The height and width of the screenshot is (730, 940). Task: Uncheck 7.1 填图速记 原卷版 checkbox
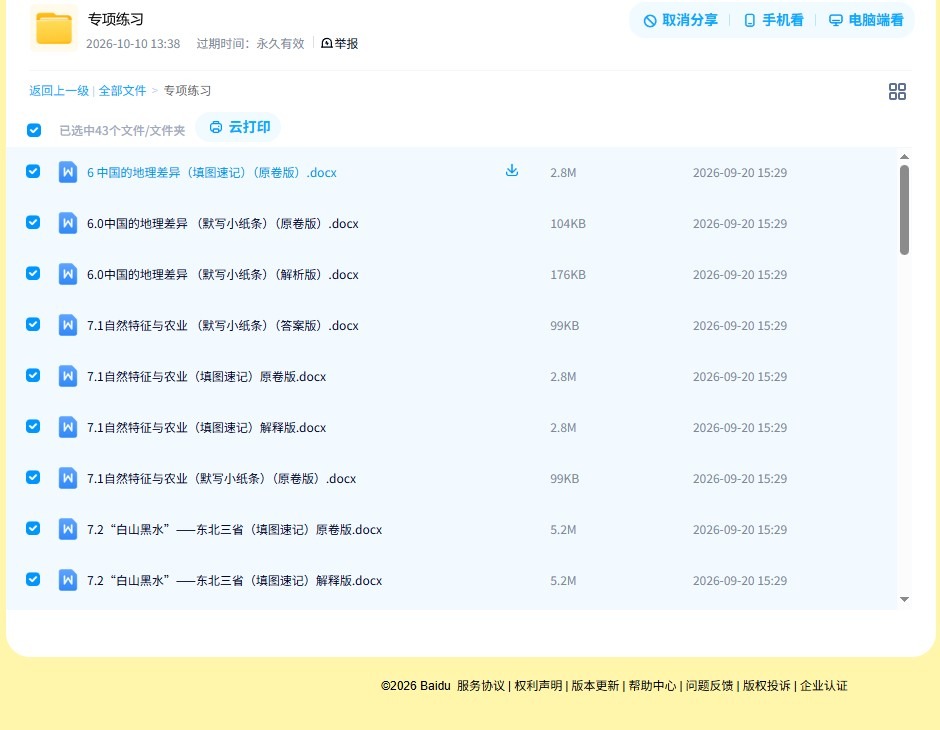pyautogui.click(x=33, y=375)
